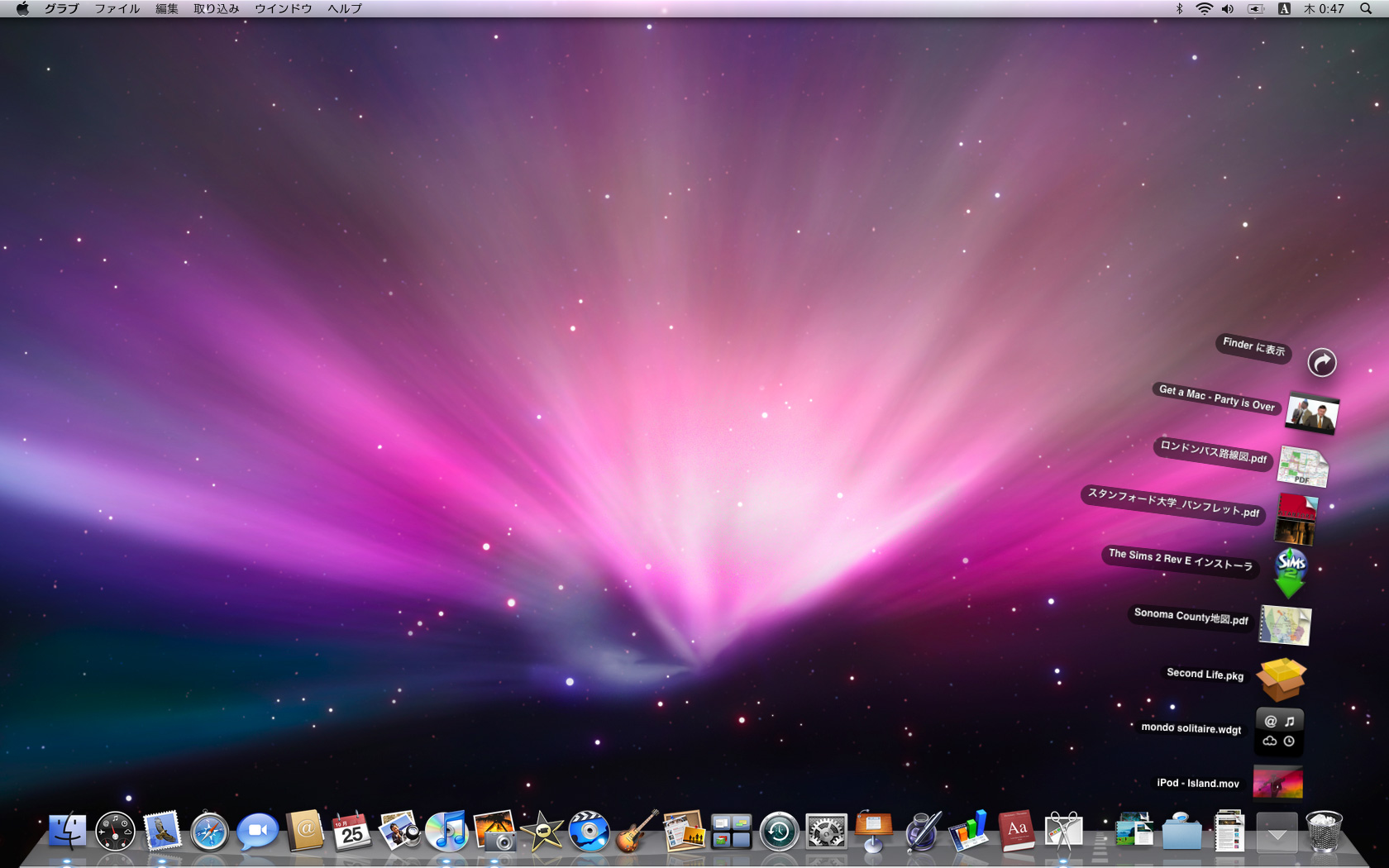Launch iTunes from the Dock

tap(446, 832)
